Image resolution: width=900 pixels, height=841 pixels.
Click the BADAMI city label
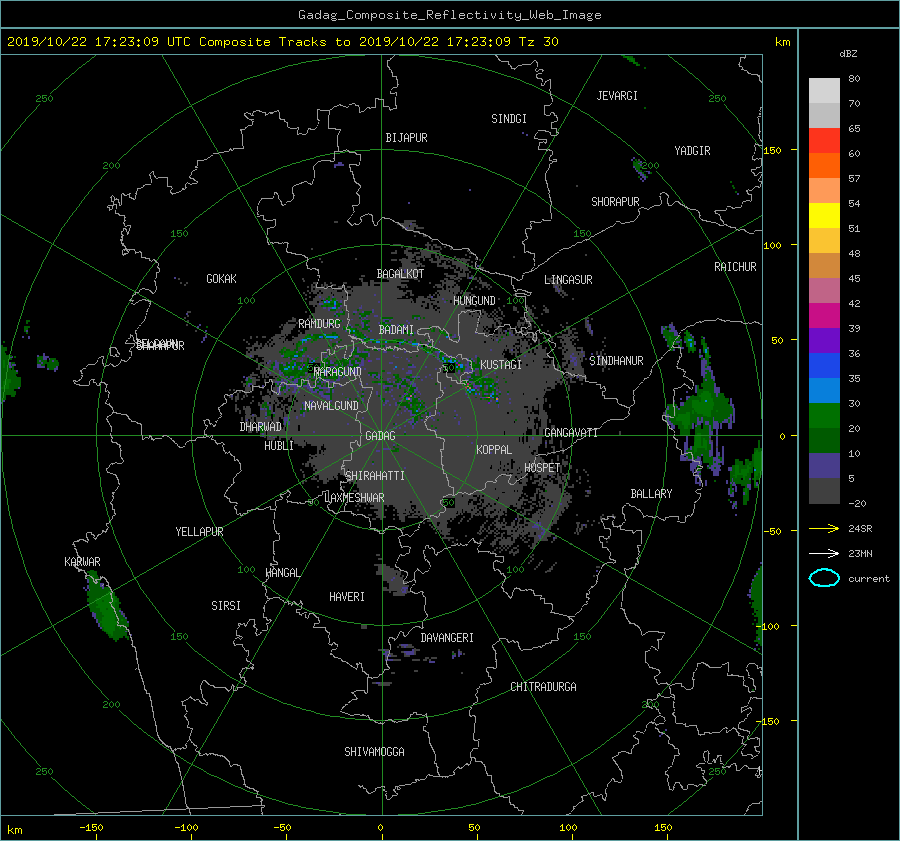(x=396, y=330)
